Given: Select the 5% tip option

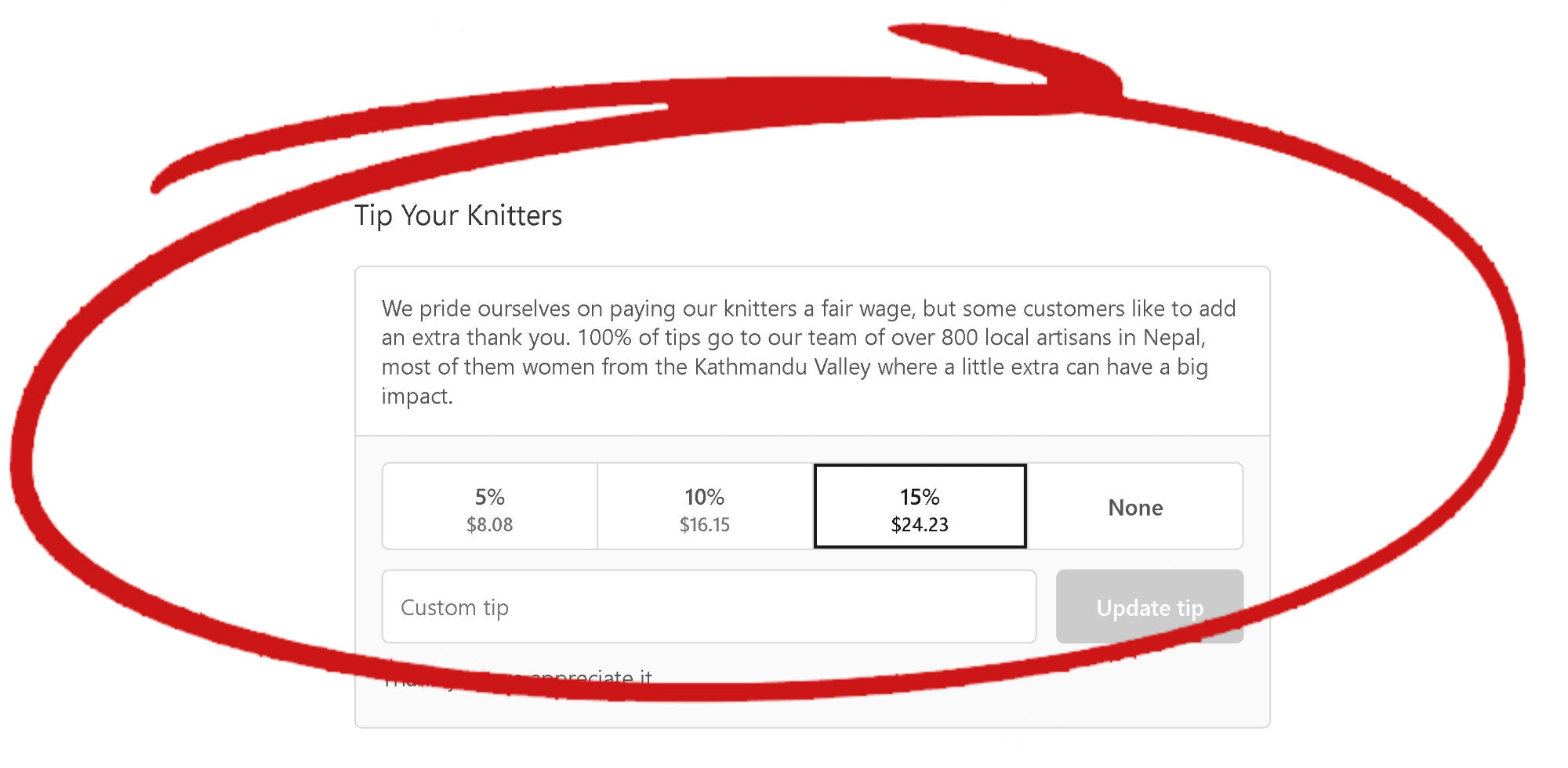Looking at the screenshot, I should pos(490,506).
